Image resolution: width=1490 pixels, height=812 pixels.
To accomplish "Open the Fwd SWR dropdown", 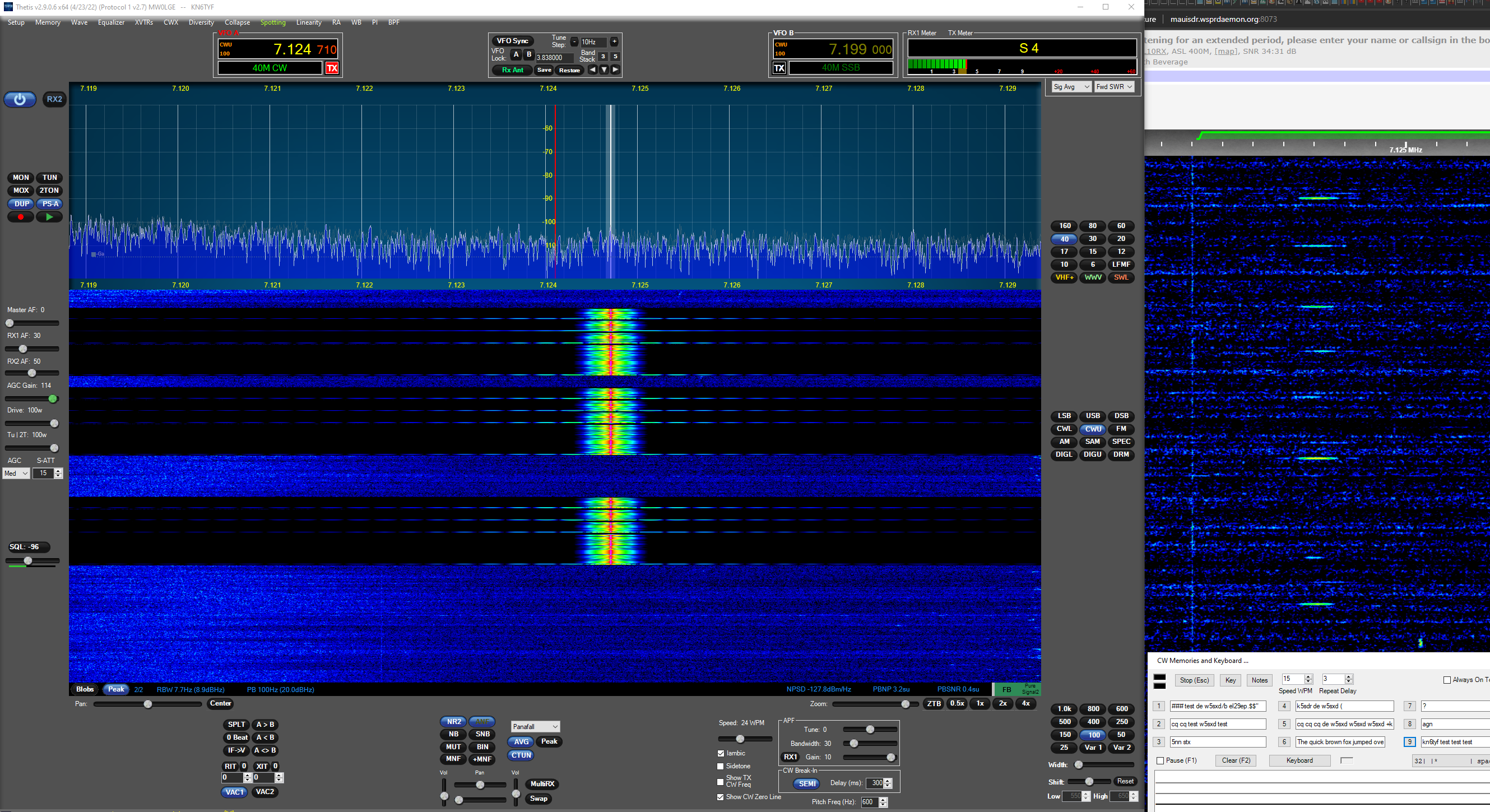I will click(1113, 87).
